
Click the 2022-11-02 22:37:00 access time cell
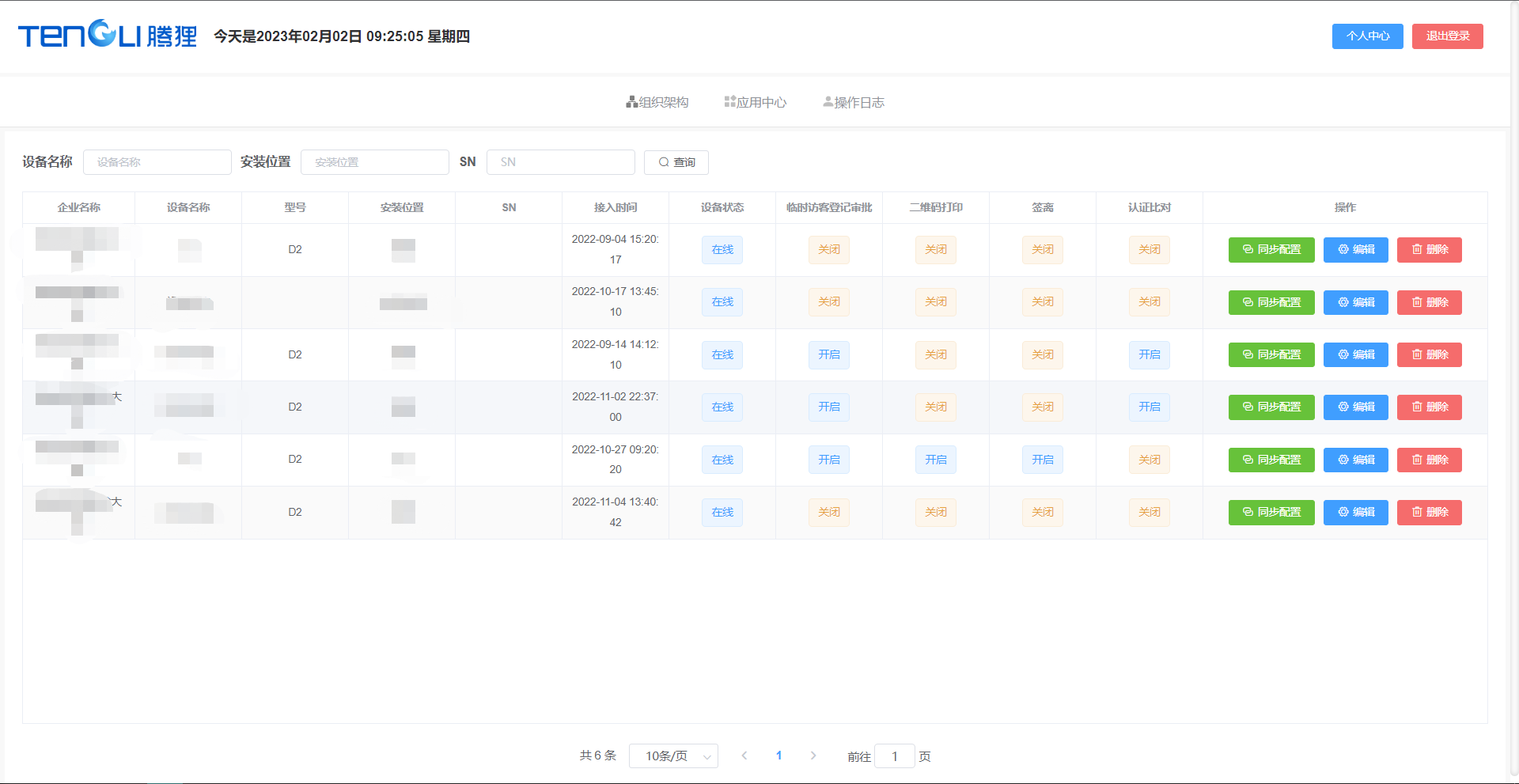click(616, 407)
